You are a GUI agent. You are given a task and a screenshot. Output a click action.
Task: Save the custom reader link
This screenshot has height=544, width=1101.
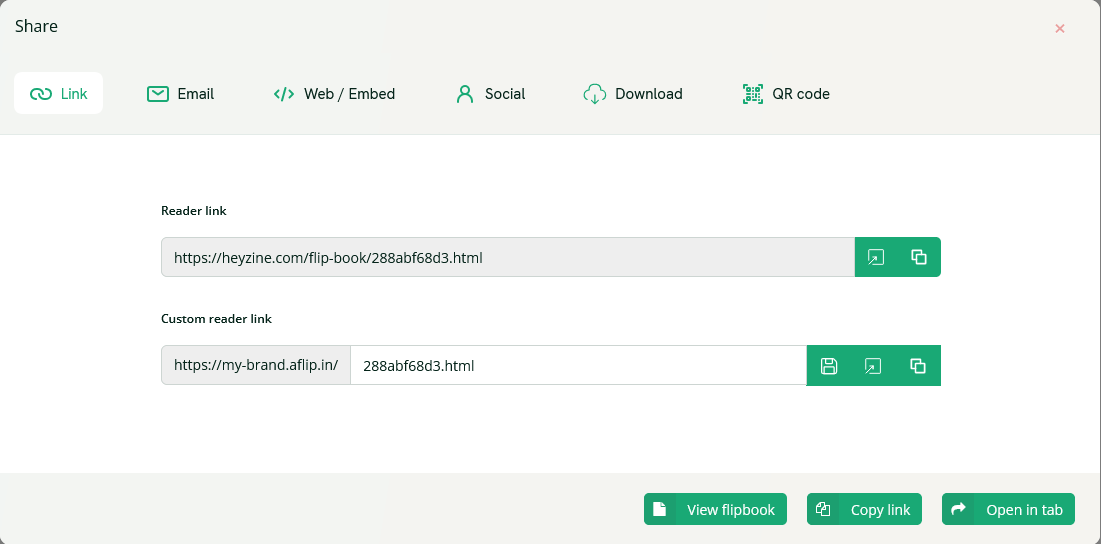[829, 366]
